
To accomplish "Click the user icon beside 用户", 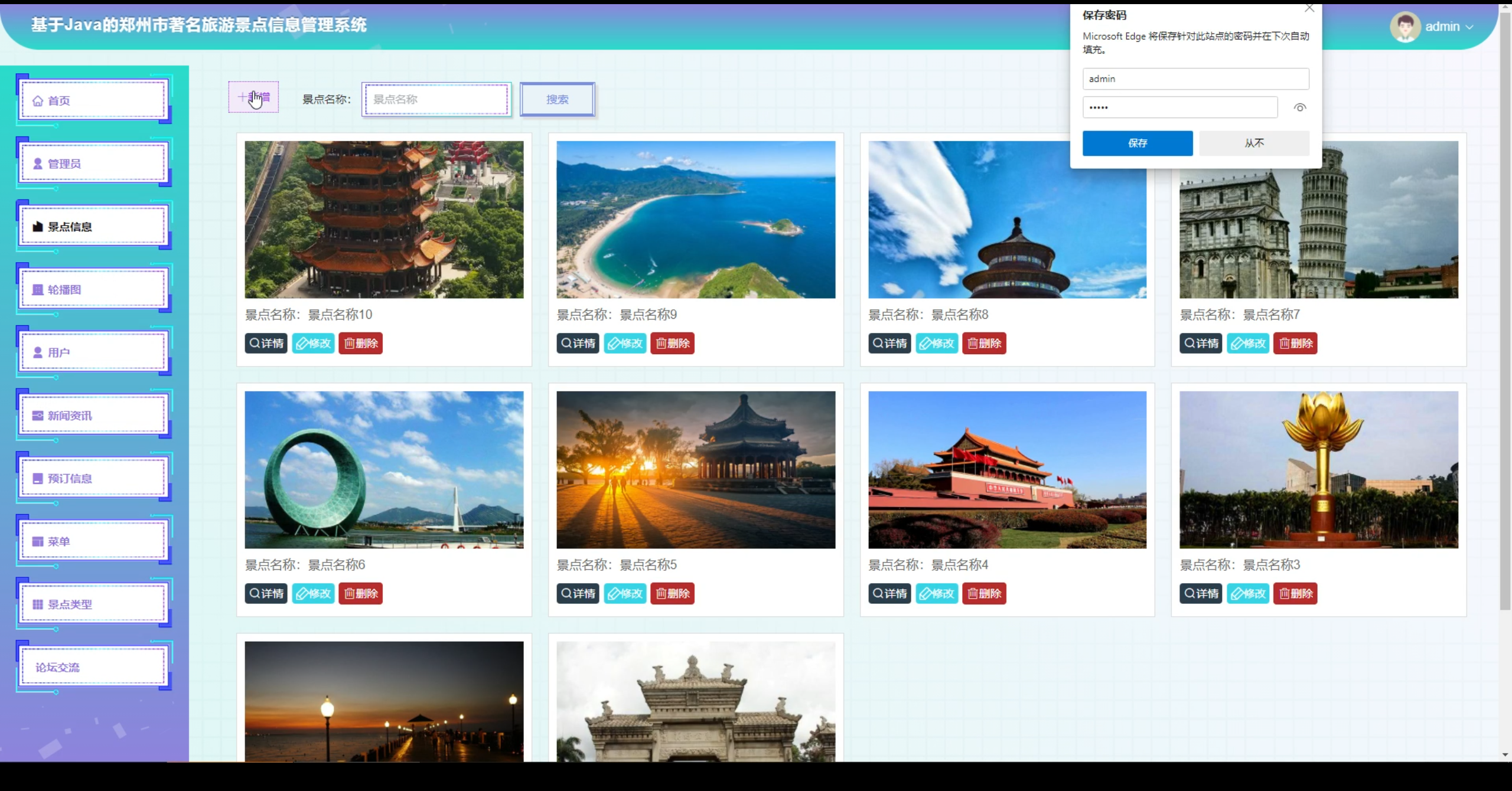I will (37, 352).
